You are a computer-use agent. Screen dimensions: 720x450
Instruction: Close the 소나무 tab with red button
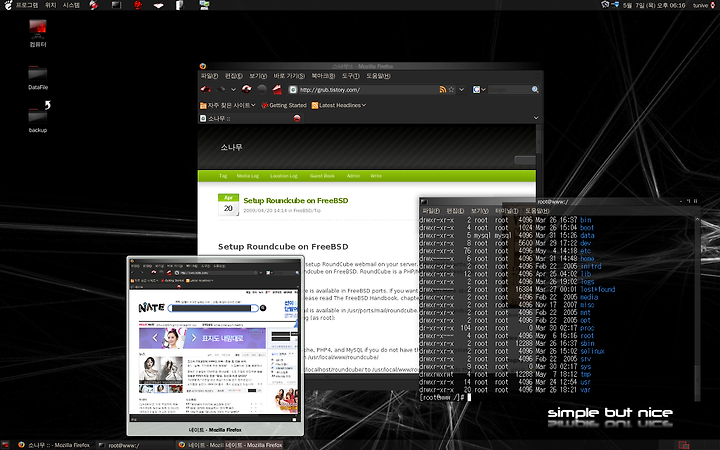tap(297, 118)
